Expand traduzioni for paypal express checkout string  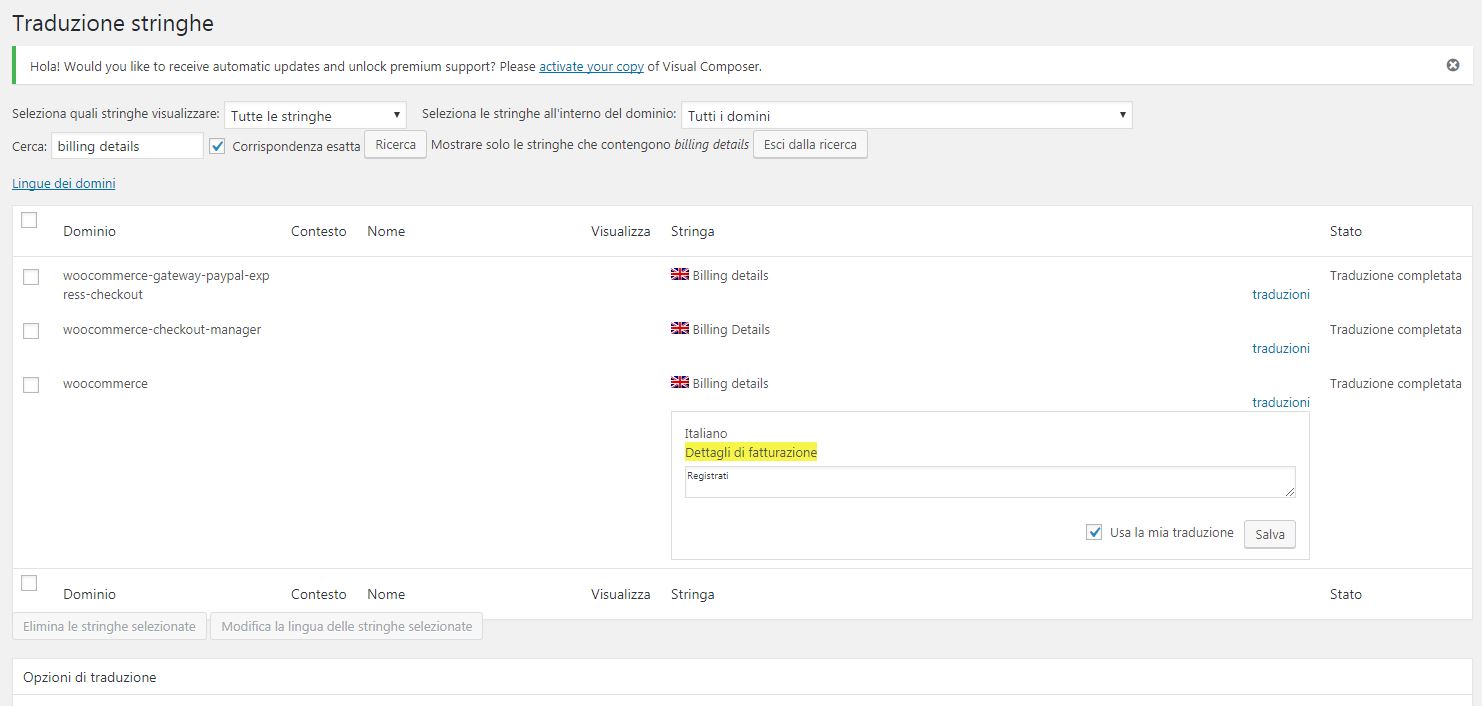coord(1280,294)
